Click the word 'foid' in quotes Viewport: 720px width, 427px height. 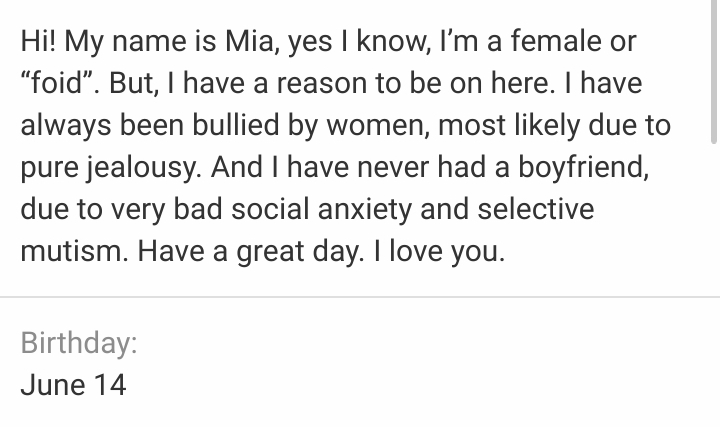(x=57, y=83)
